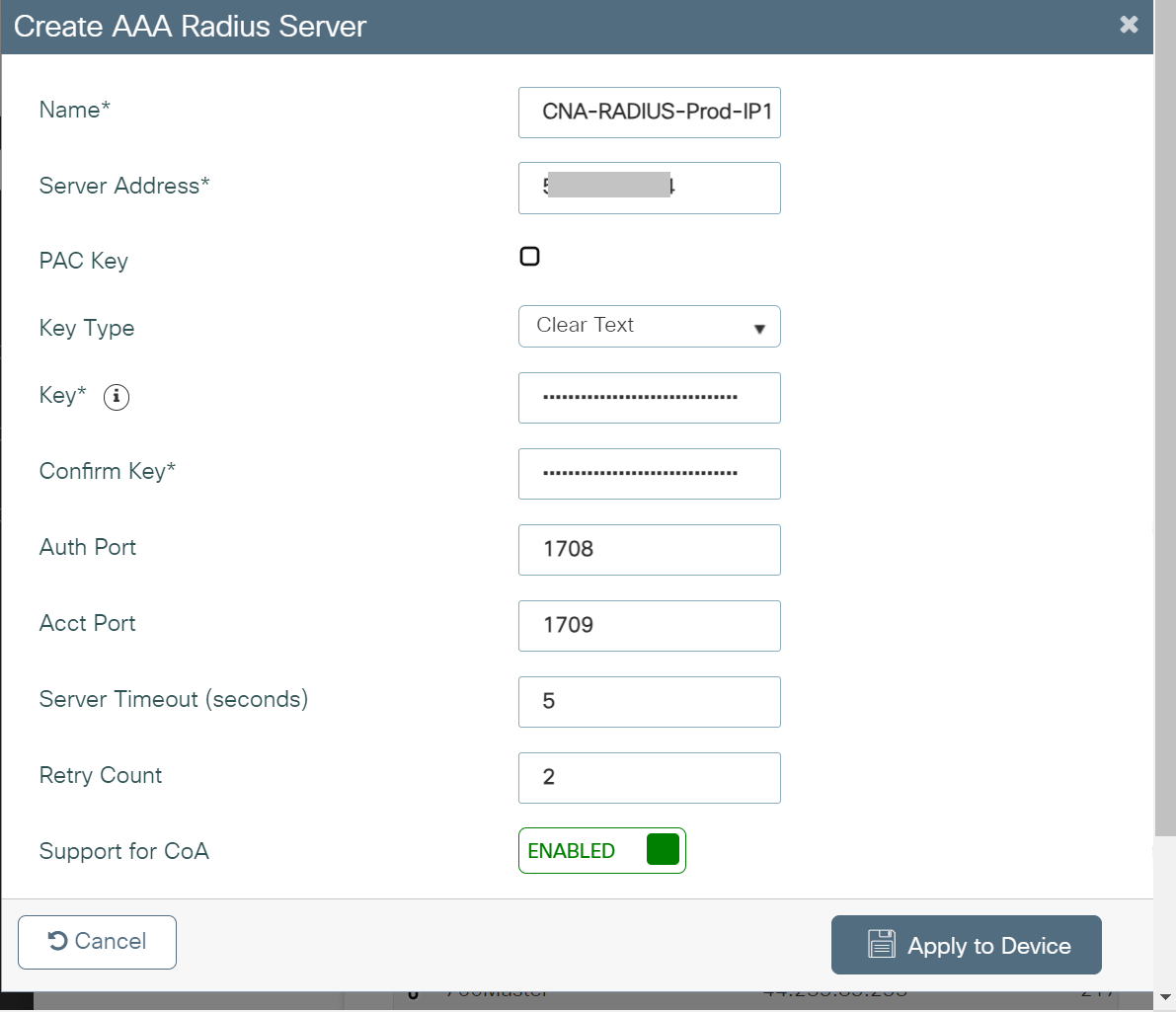Click the scroll down arrow at bottom right
The image size is (1176, 1012).
click(1165, 997)
